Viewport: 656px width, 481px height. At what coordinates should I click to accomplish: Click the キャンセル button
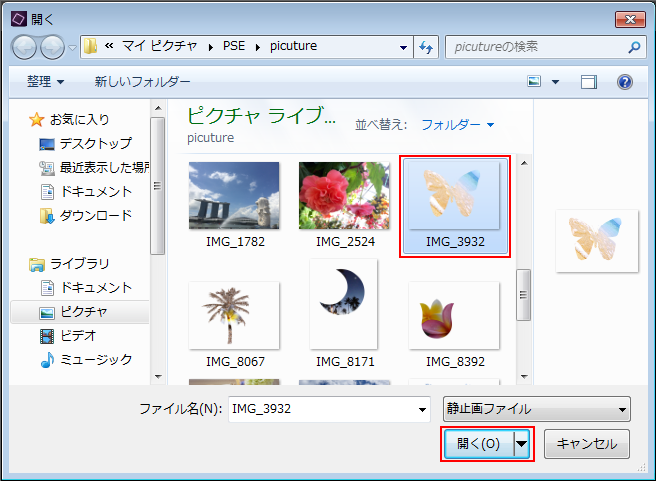click(587, 444)
